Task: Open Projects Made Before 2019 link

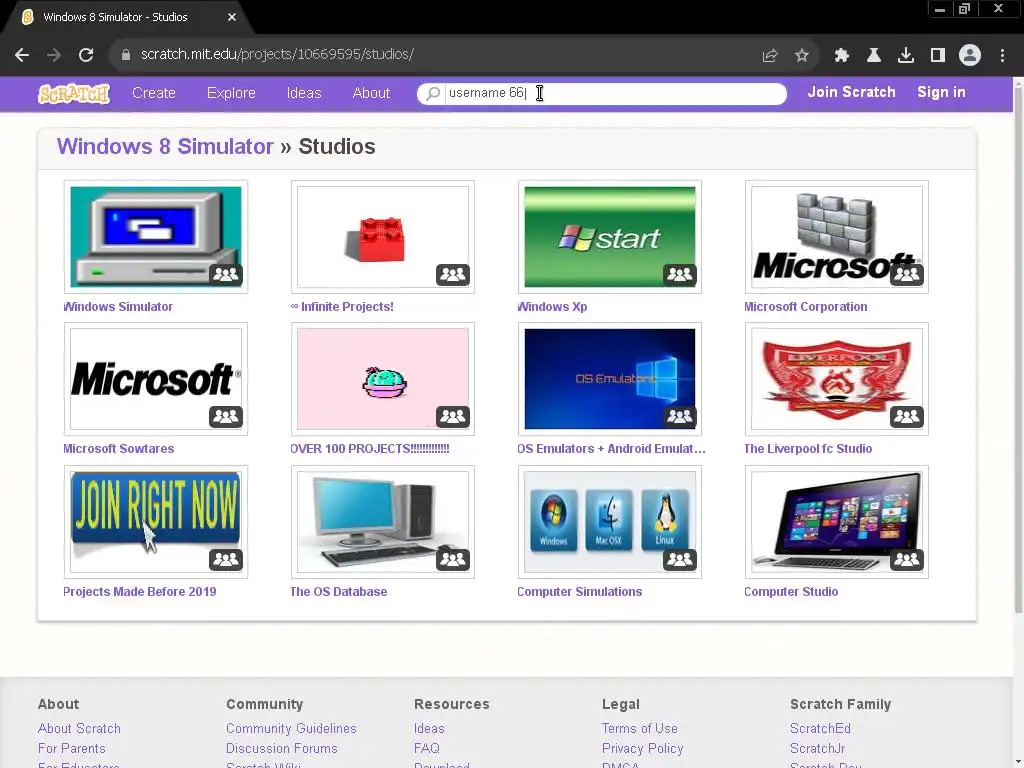Action: (139, 592)
